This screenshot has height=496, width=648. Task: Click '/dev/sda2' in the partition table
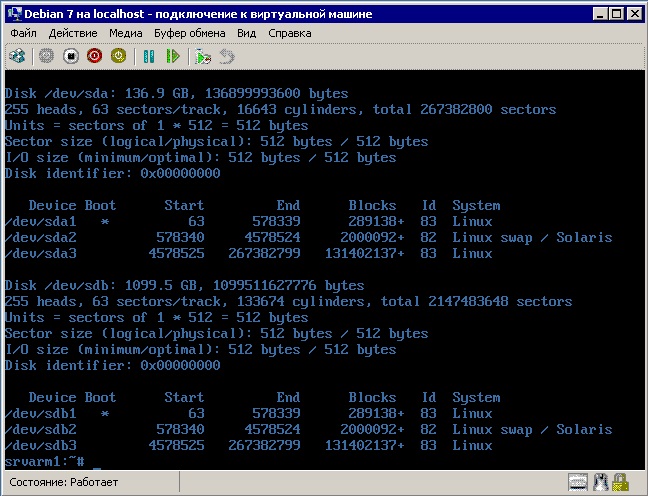click(41, 237)
